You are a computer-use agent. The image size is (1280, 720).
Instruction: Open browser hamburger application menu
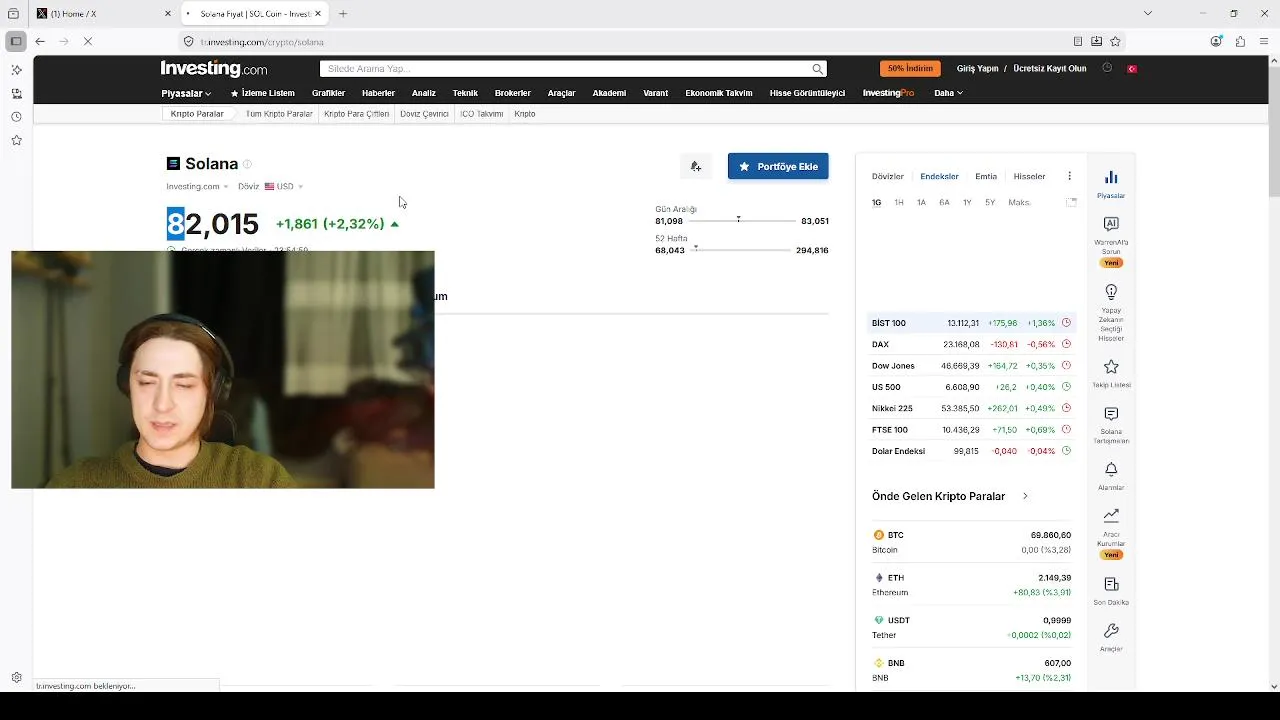click(x=1264, y=42)
